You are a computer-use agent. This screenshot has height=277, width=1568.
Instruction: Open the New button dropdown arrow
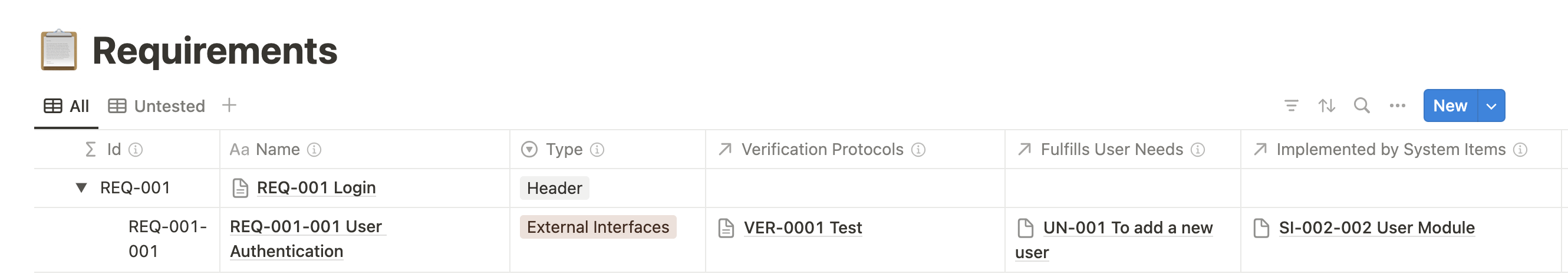(x=1491, y=106)
